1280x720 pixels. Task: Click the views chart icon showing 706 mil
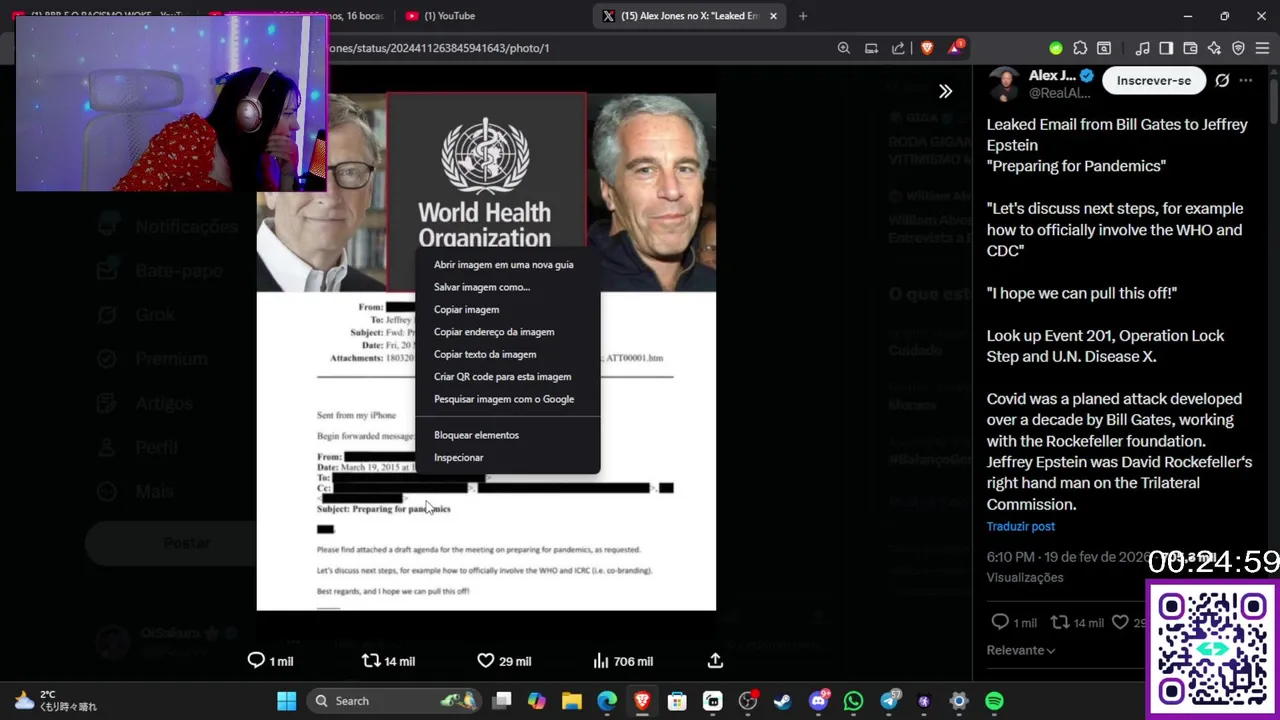pyautogui.click(x=601, y=661)
